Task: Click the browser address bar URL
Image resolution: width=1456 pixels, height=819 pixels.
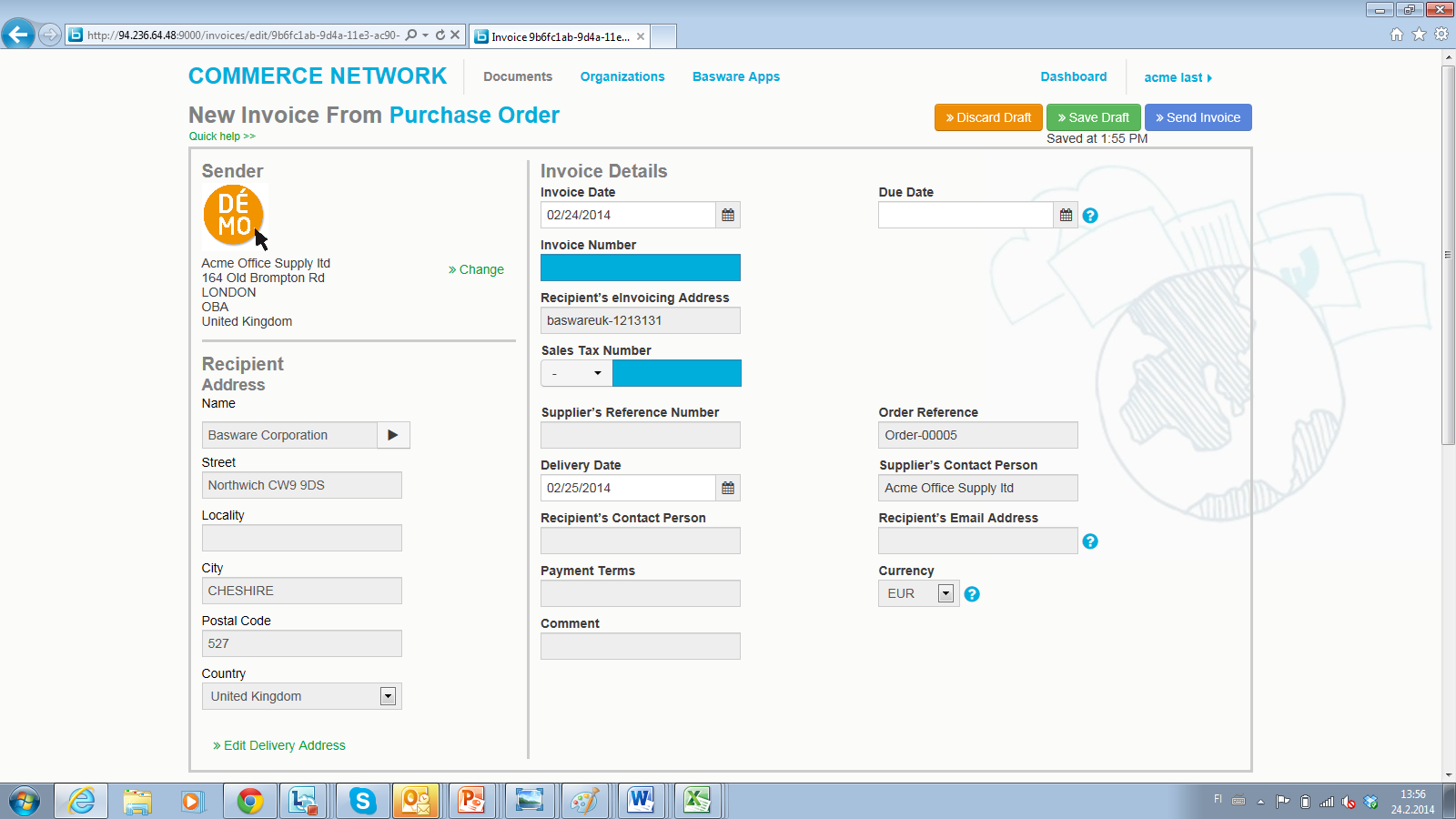Action: coord(243,35)
